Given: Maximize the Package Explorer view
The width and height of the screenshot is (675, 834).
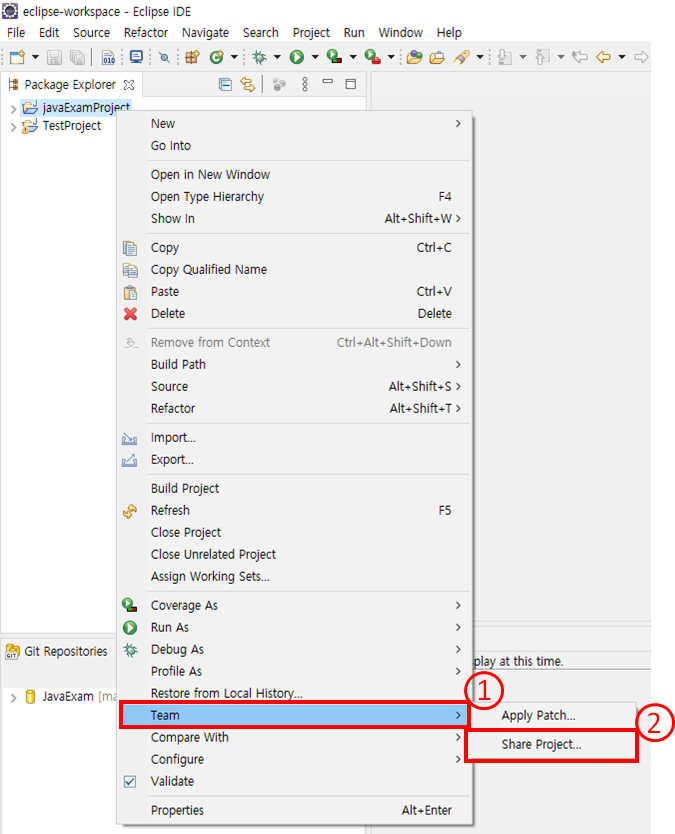Looking at the screenshot, I should tap(351, 84).
